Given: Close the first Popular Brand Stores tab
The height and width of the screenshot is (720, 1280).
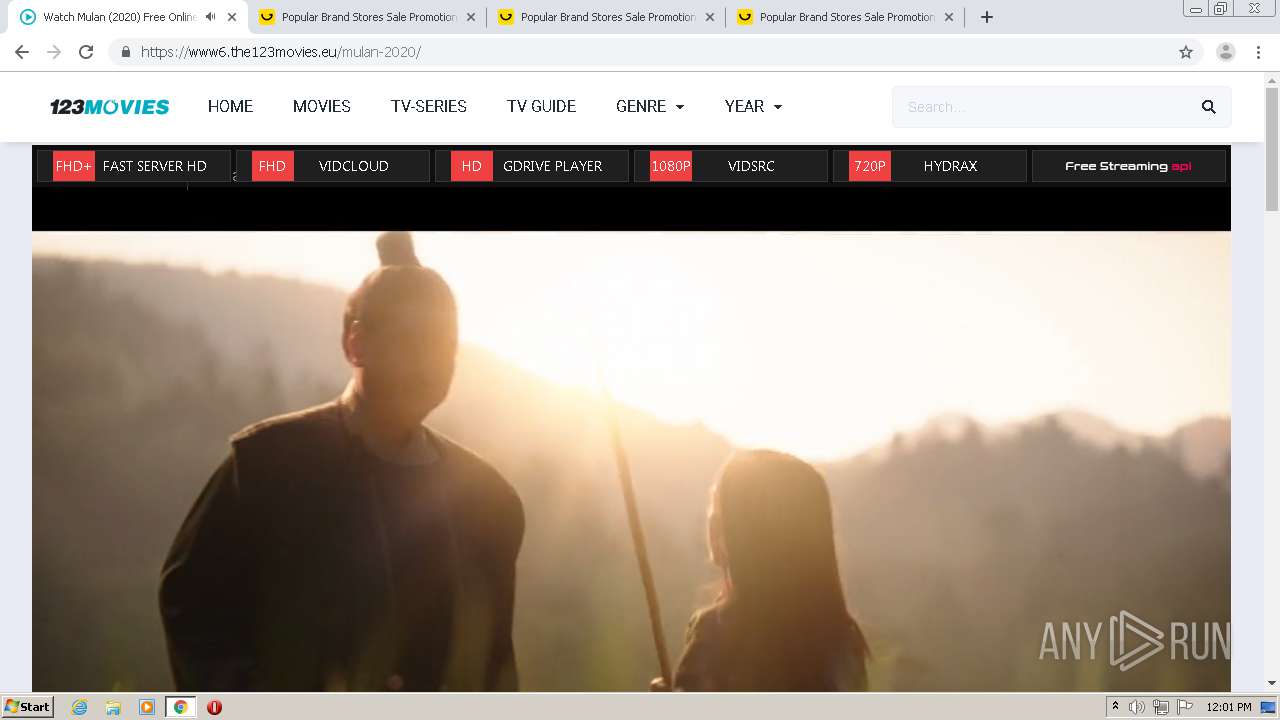Looking at the screenshot, I should (x=471, y=17).
